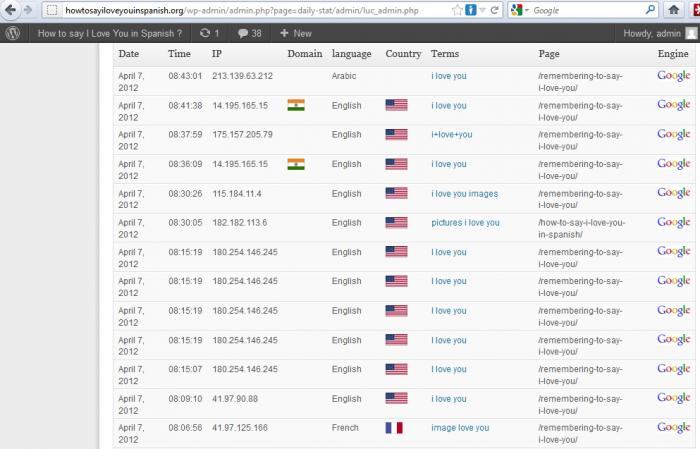
Task: Open 'pictures i love you' term link
Action: (x=465, y=223)
